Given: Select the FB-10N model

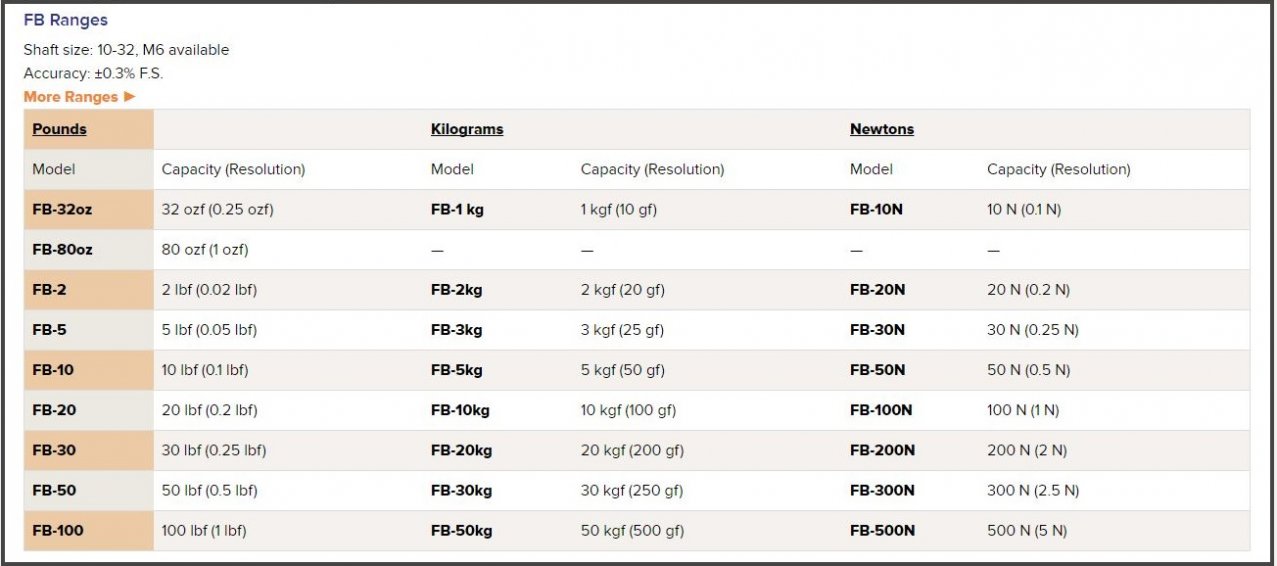Looking at the screenshot, I should [x=876, y=210].
